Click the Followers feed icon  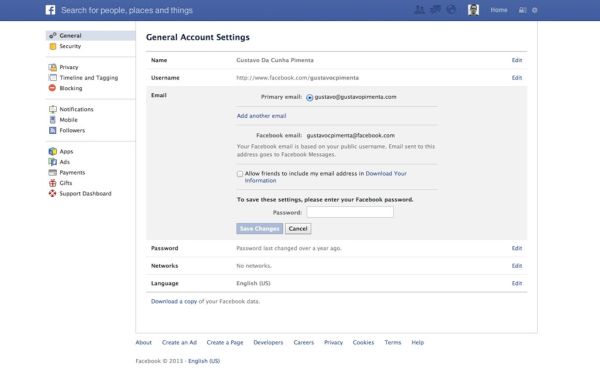(53, 130)
